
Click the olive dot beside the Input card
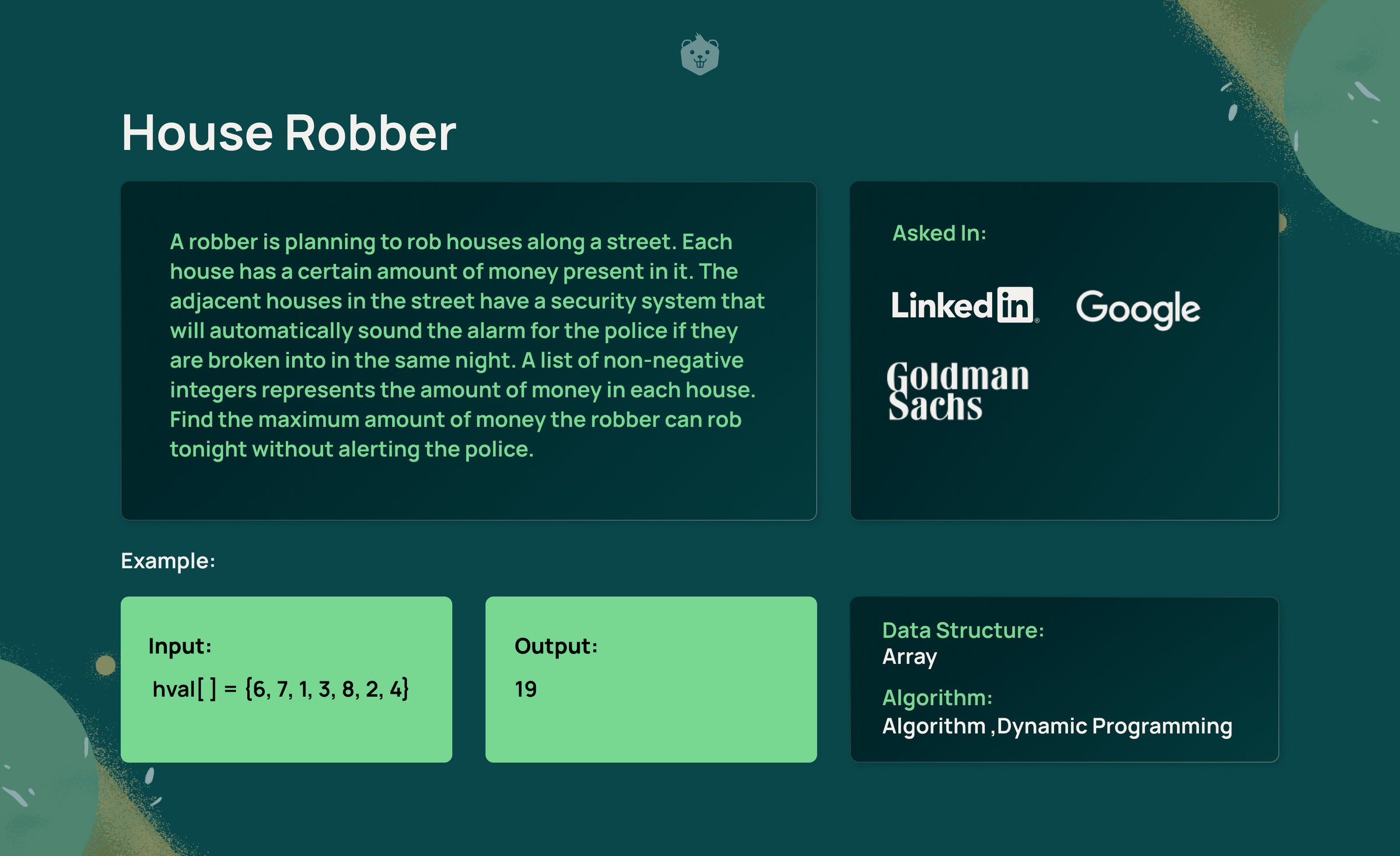[x=106, y=665]
